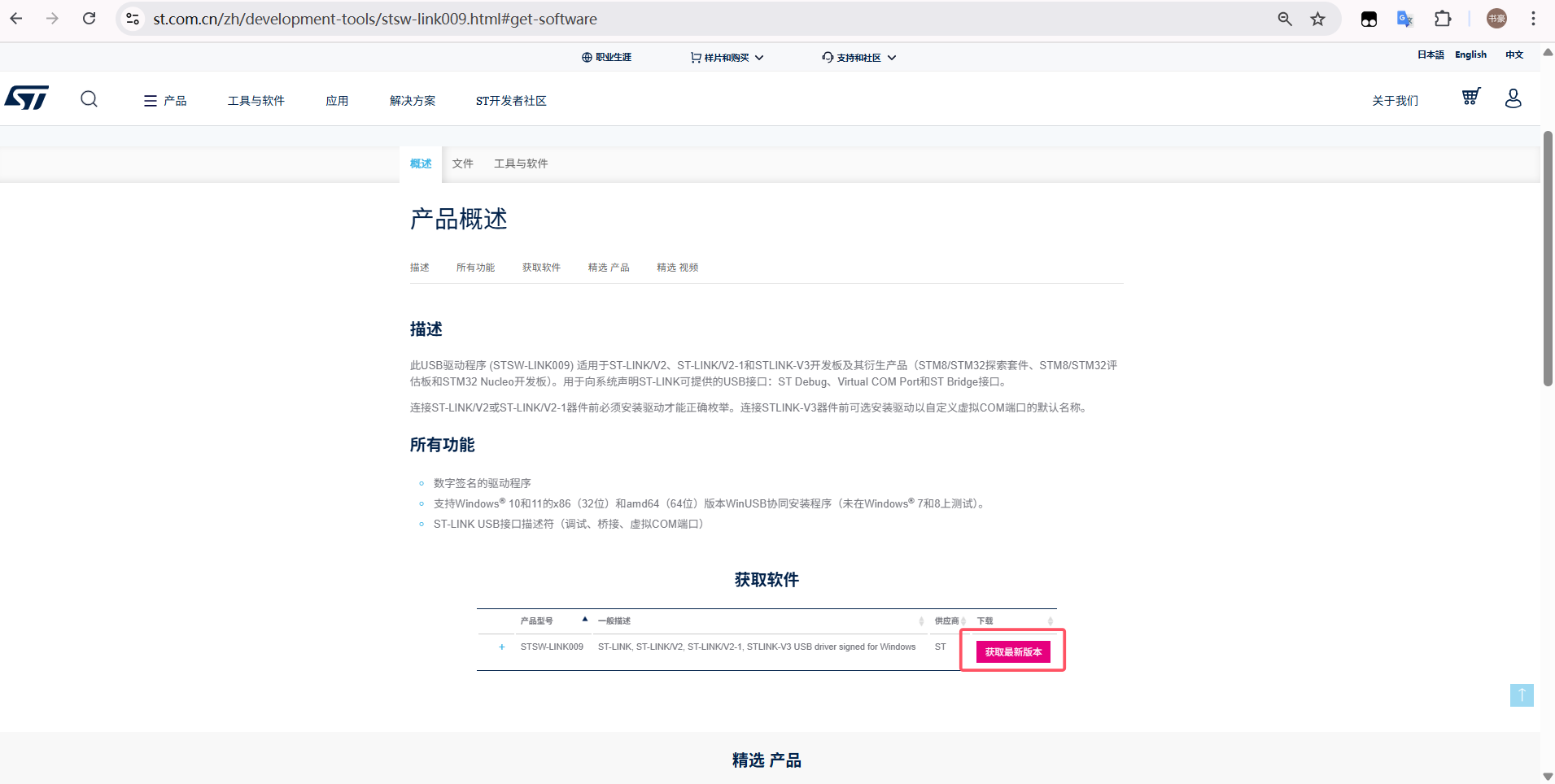Open the black mask browser extension
This screenshot has width=1555, height=784.
[x=1369, y=19]
